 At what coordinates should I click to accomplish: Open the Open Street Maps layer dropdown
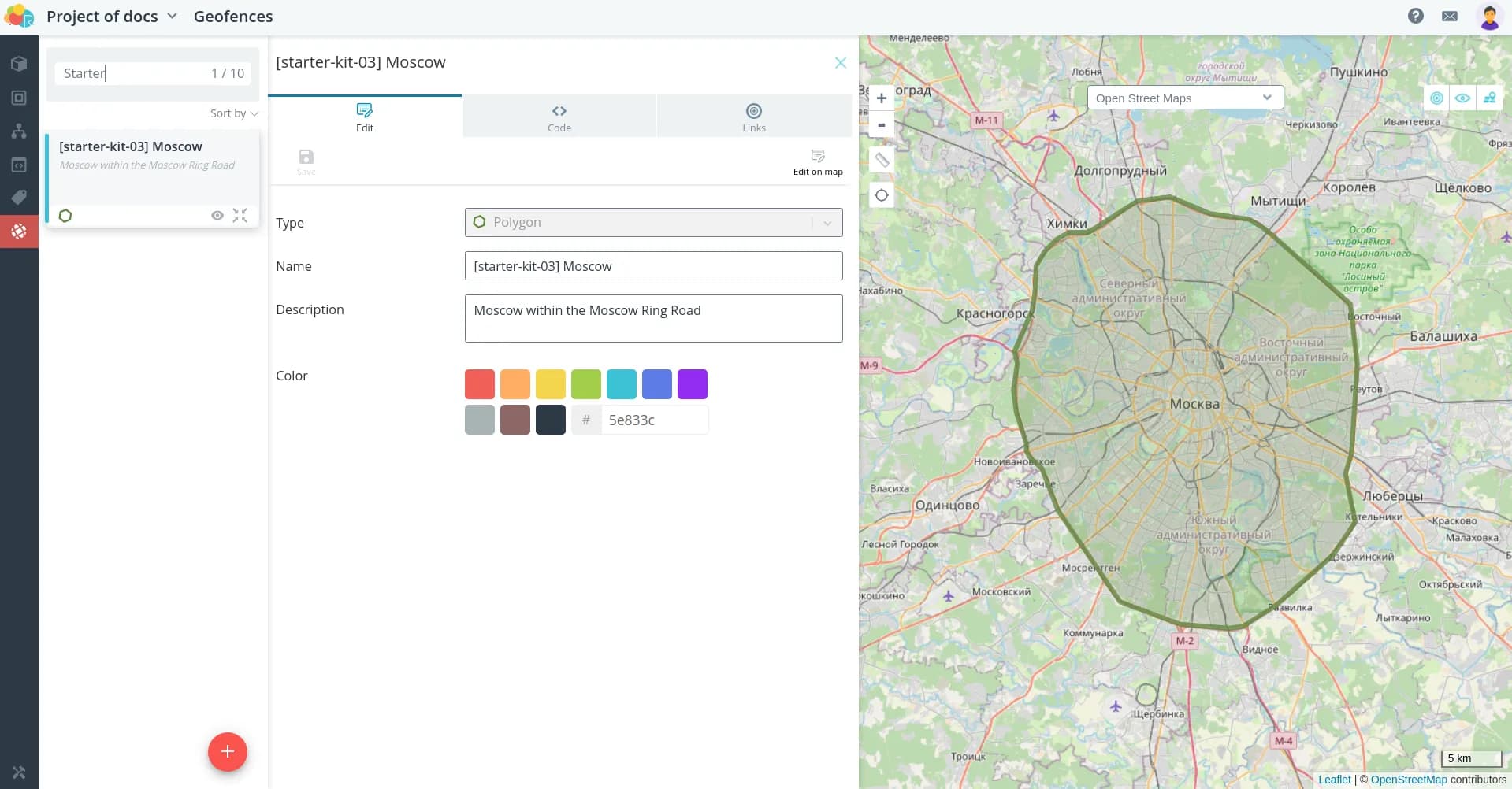tap(1184, 98)
